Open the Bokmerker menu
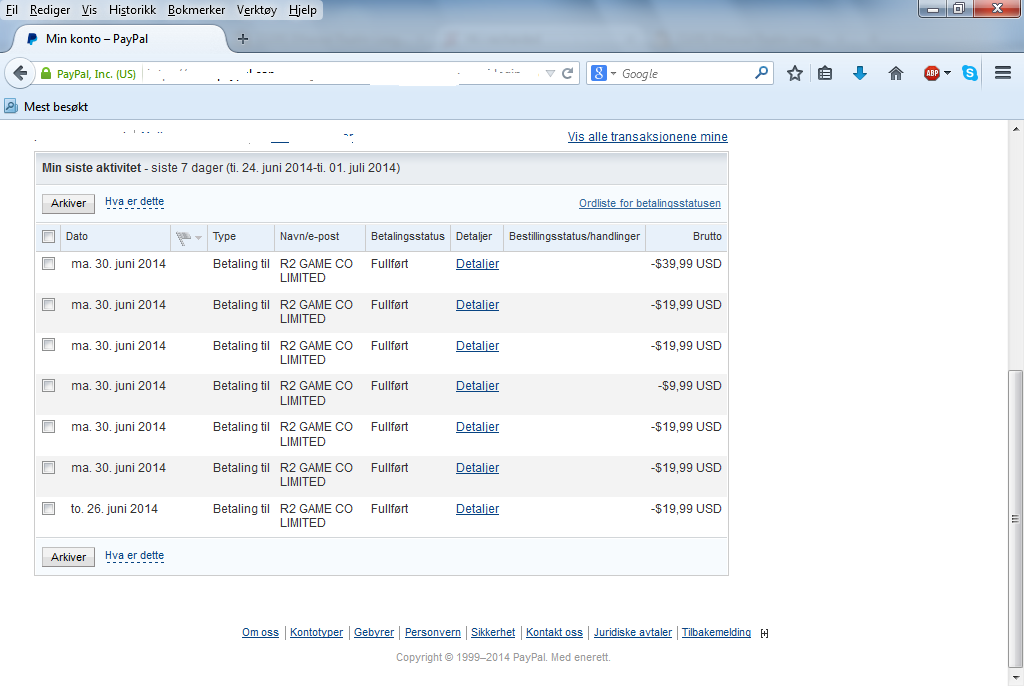 [x=196, y=9]
